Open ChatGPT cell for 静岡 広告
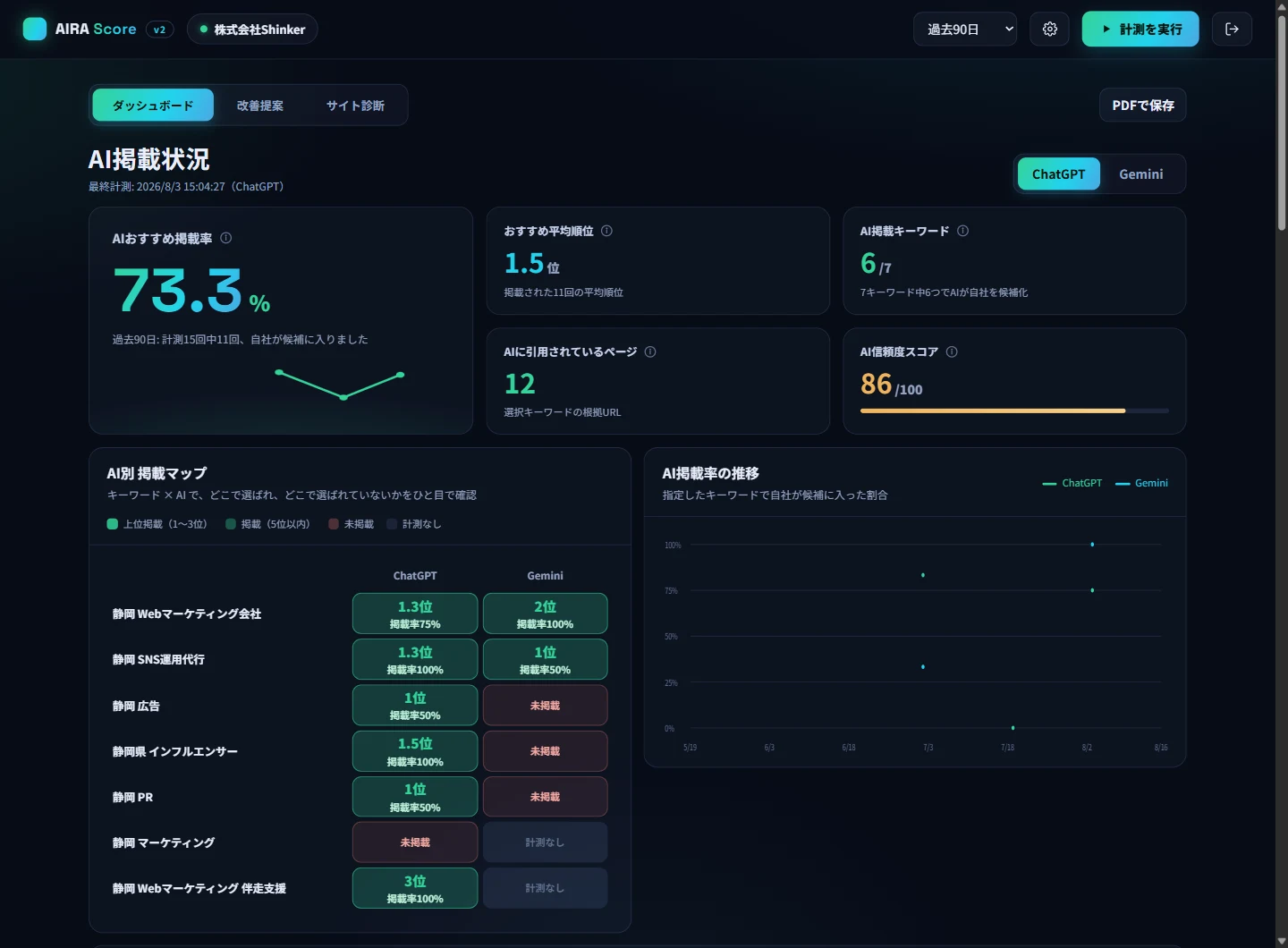Screen dimensions: 1288x948 point(415,706)
